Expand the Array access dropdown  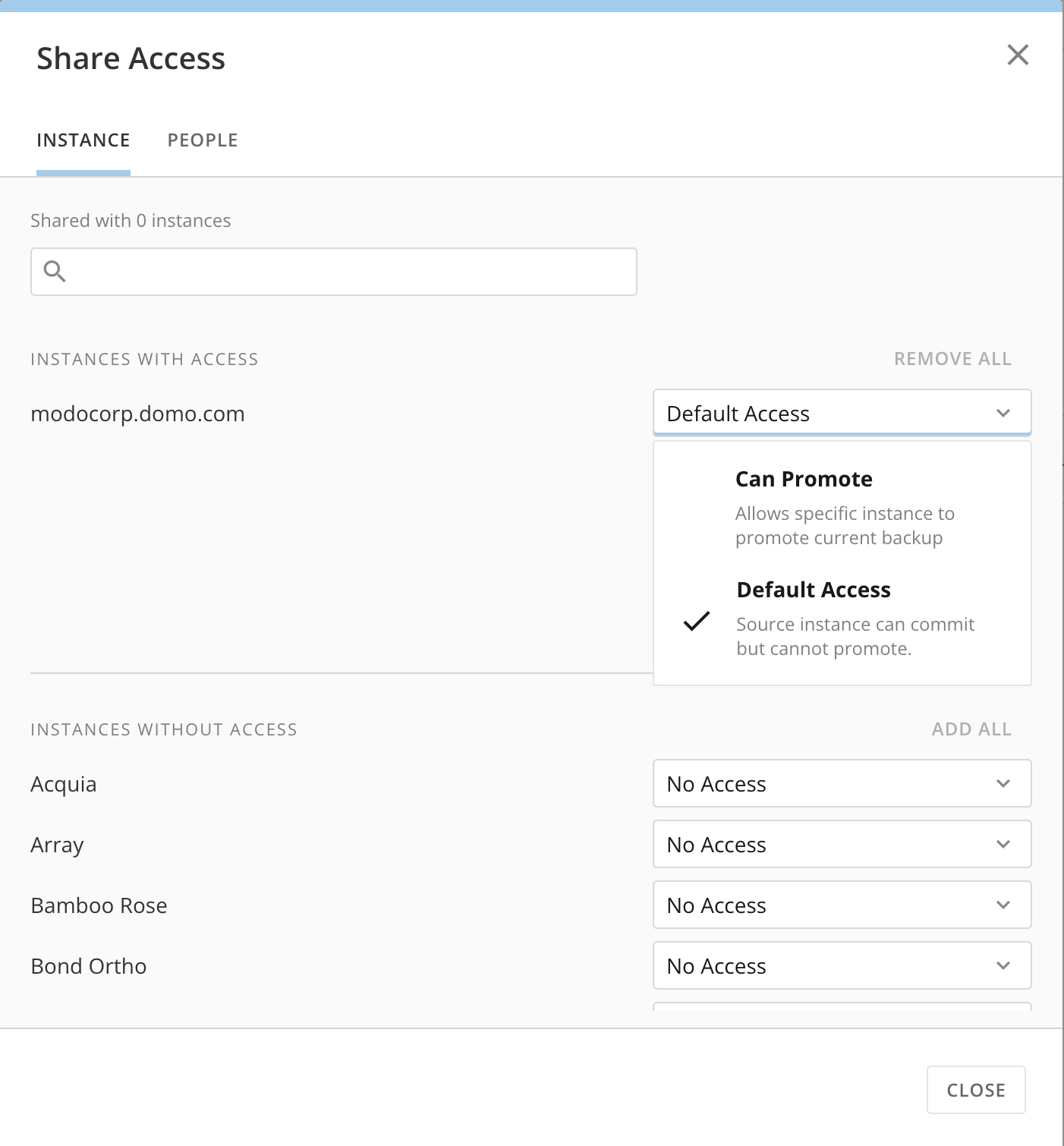[x=841, y=844]
